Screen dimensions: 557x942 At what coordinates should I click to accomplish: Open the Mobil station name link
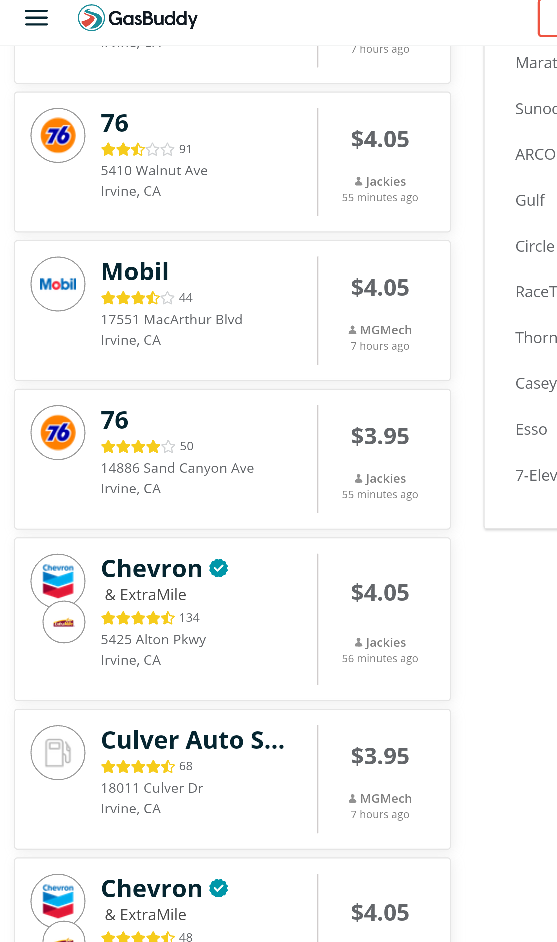pyautogui.click(x=135, y=272)
